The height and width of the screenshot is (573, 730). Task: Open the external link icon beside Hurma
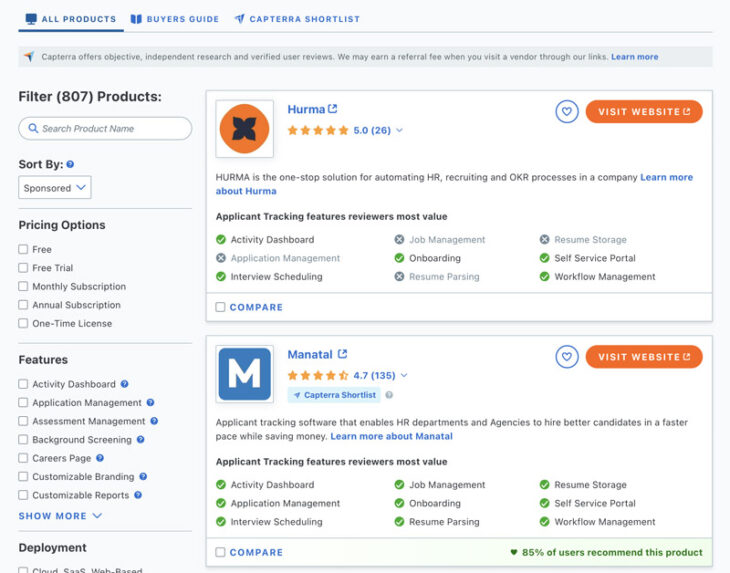[x=333, y=109]
